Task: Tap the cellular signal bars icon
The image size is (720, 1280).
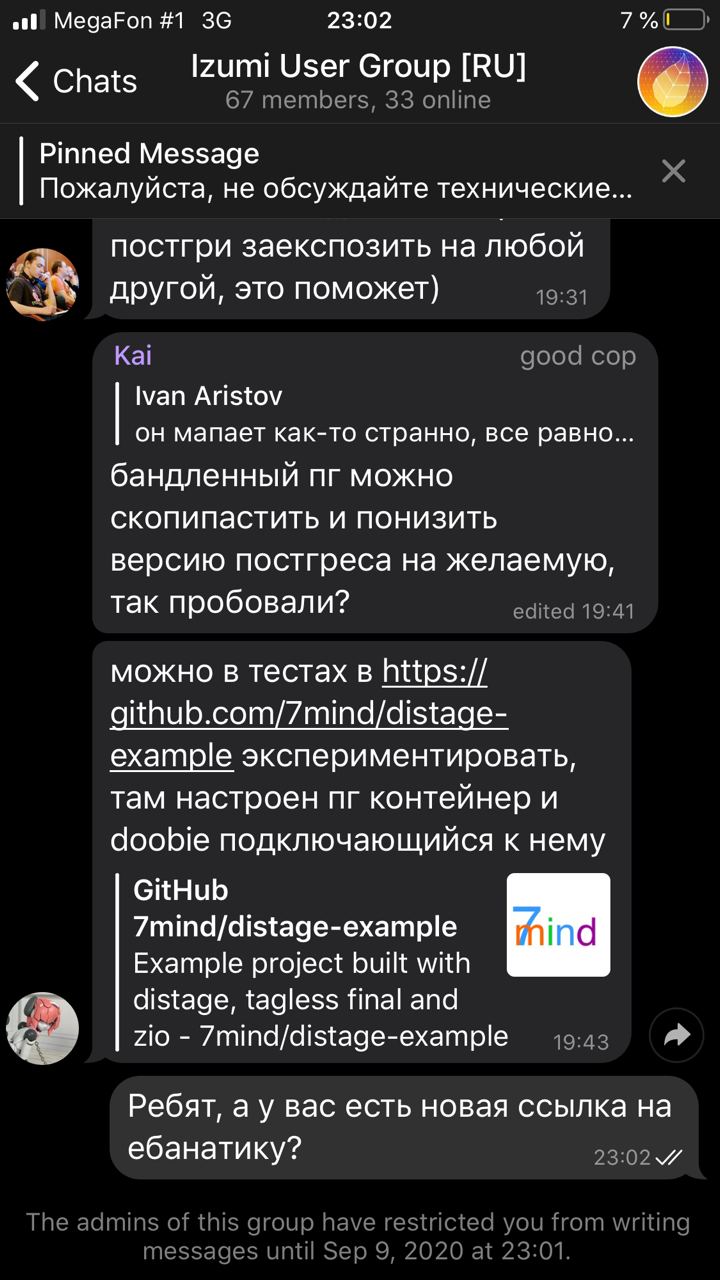Action: (28, 20)
